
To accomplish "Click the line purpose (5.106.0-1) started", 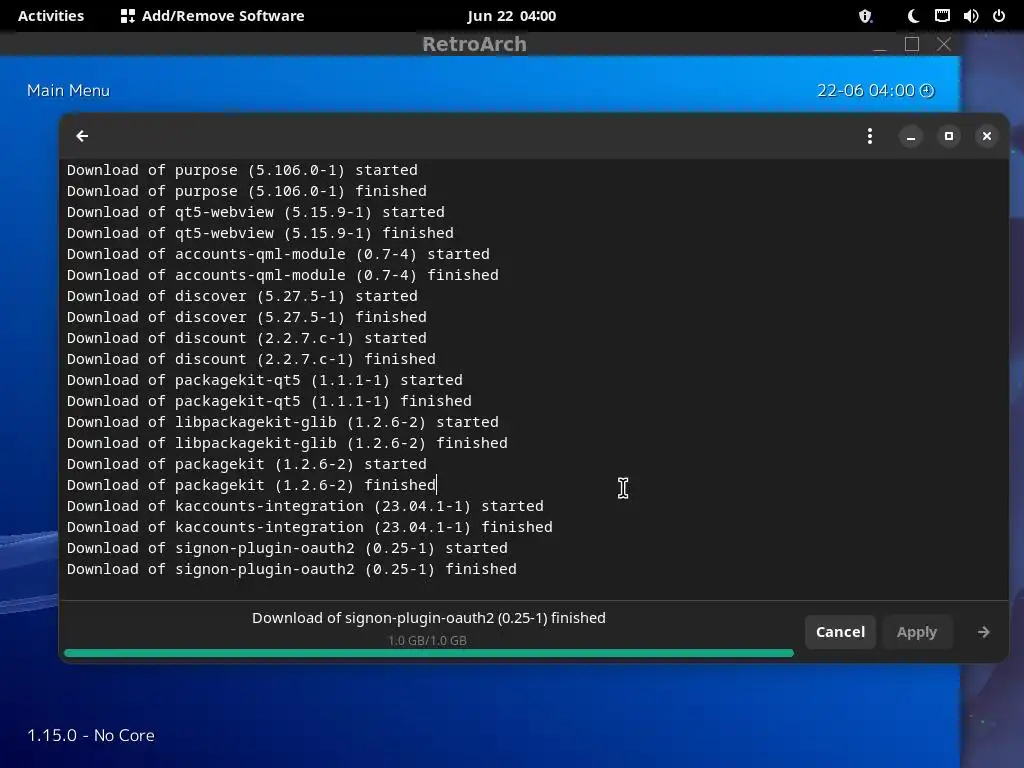I will coord(242,170).
